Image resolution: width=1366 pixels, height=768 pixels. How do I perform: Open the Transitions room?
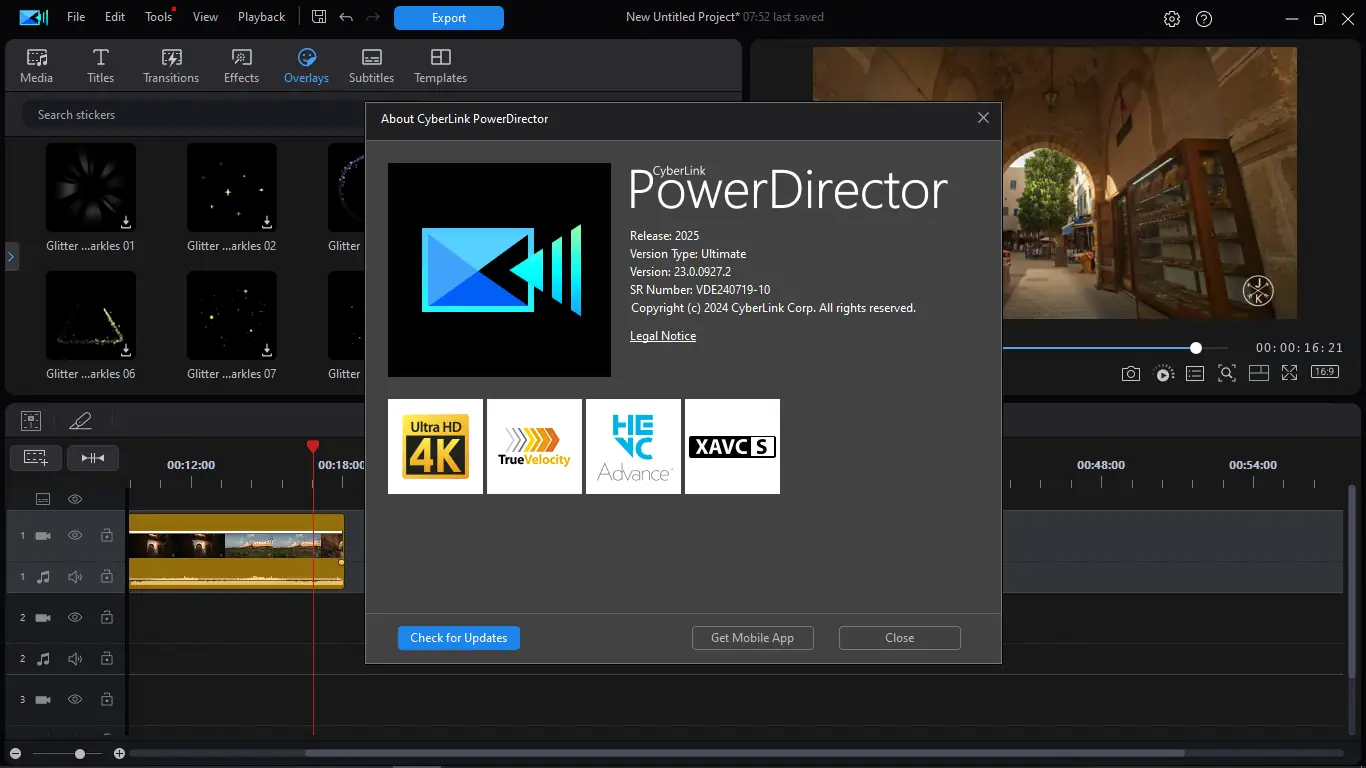(171, 66)
